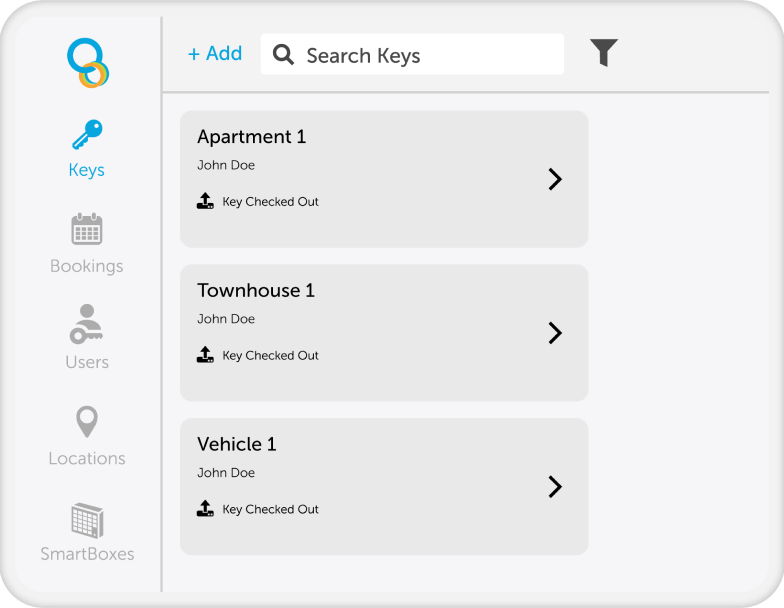Focus the Search Keys input field
The height and width of the screenshot is (608, 784).
tap(412, 54)
